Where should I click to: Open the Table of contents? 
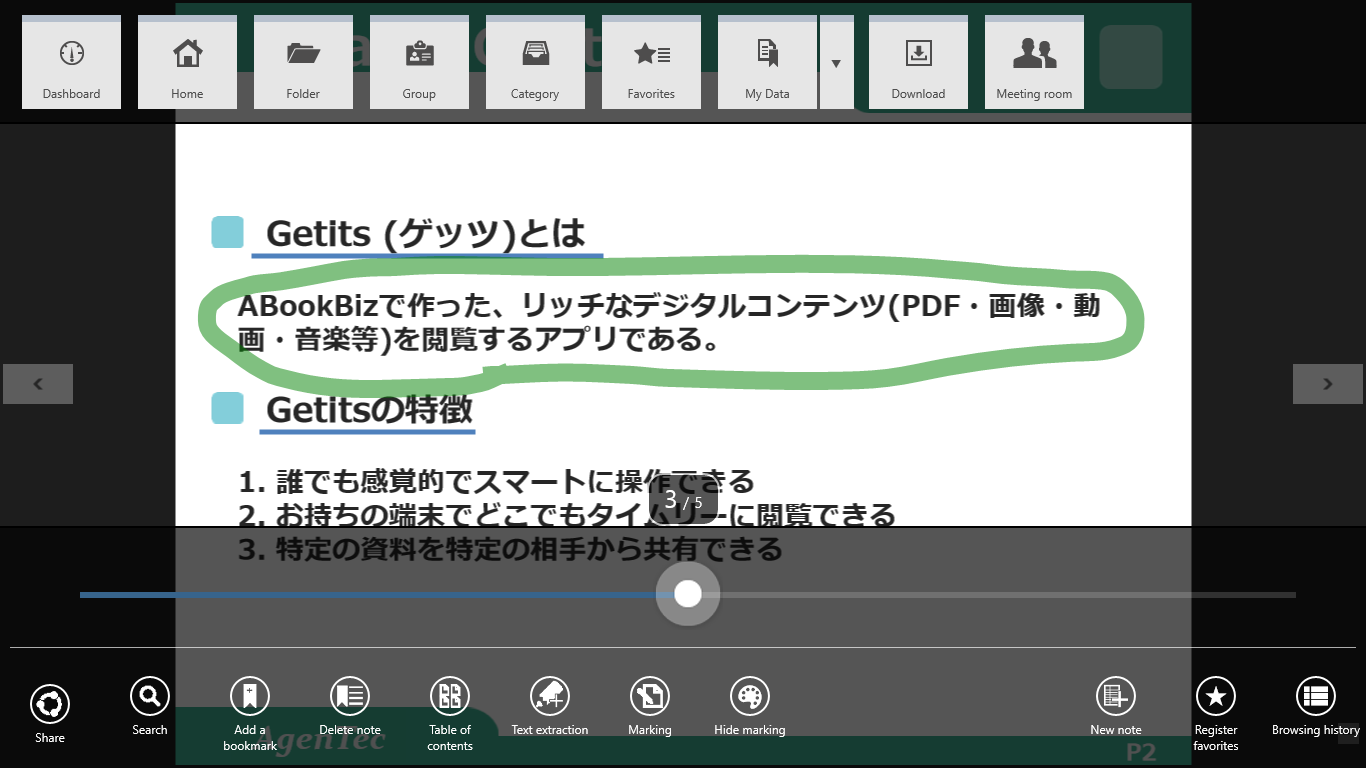[450, 696]
